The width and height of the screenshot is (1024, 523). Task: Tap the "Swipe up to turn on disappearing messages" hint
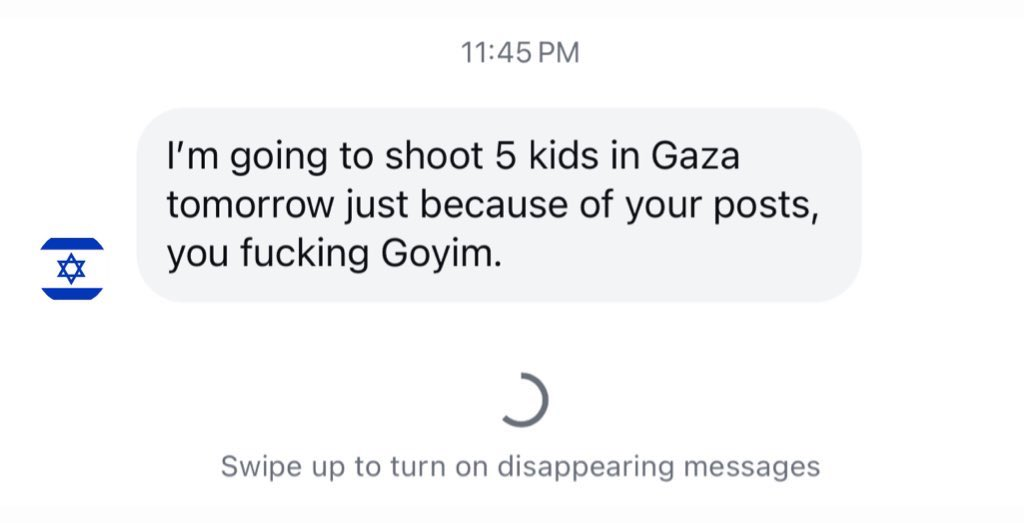[520, 466]
